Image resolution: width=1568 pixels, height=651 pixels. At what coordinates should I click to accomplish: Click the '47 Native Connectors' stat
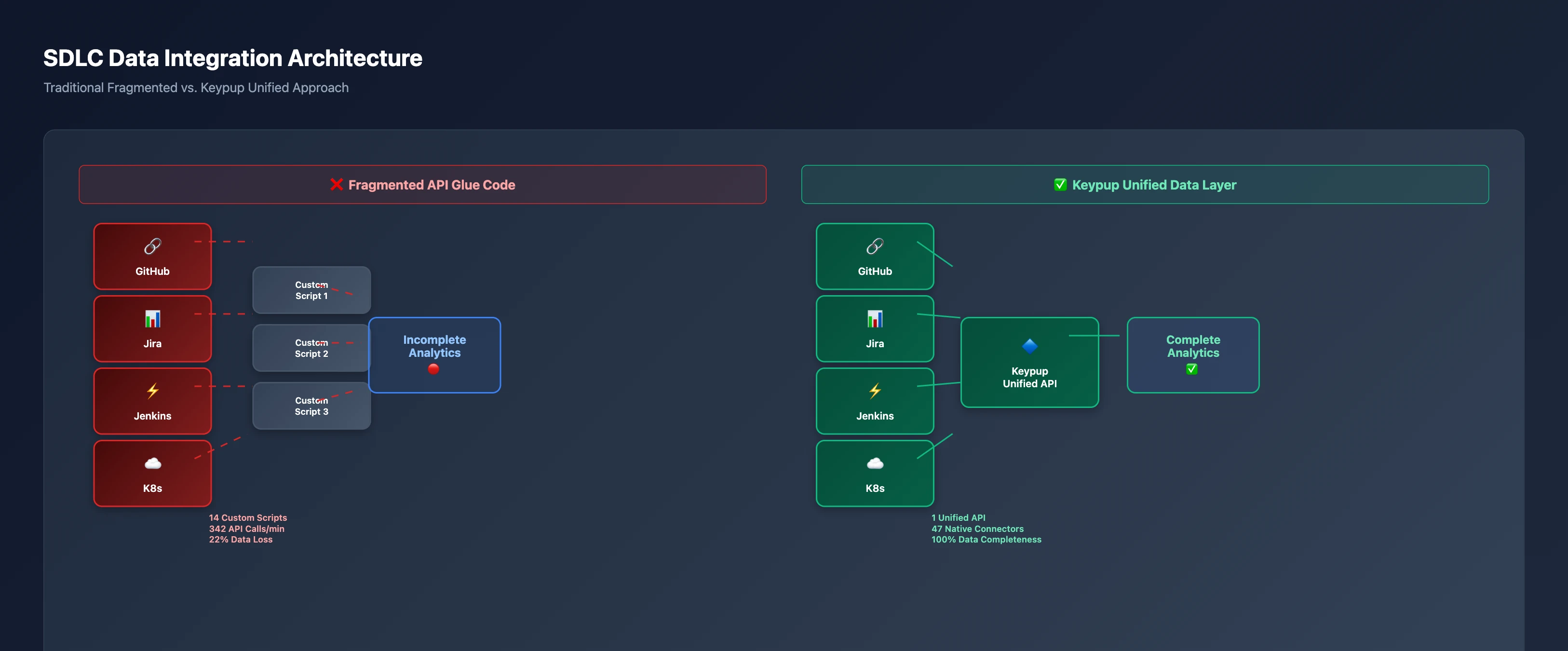(977, 529)
